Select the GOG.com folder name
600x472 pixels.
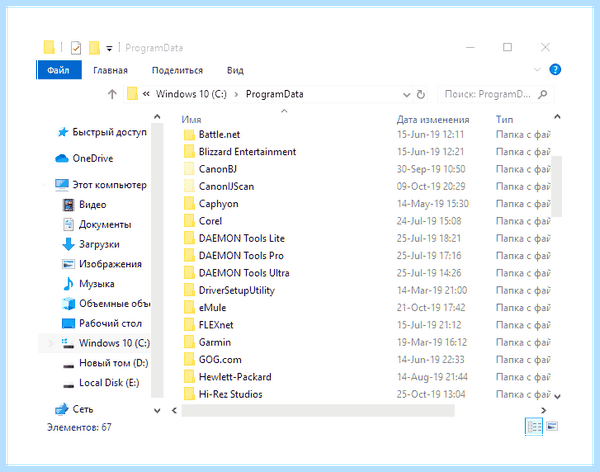click(x=220, y=360)
